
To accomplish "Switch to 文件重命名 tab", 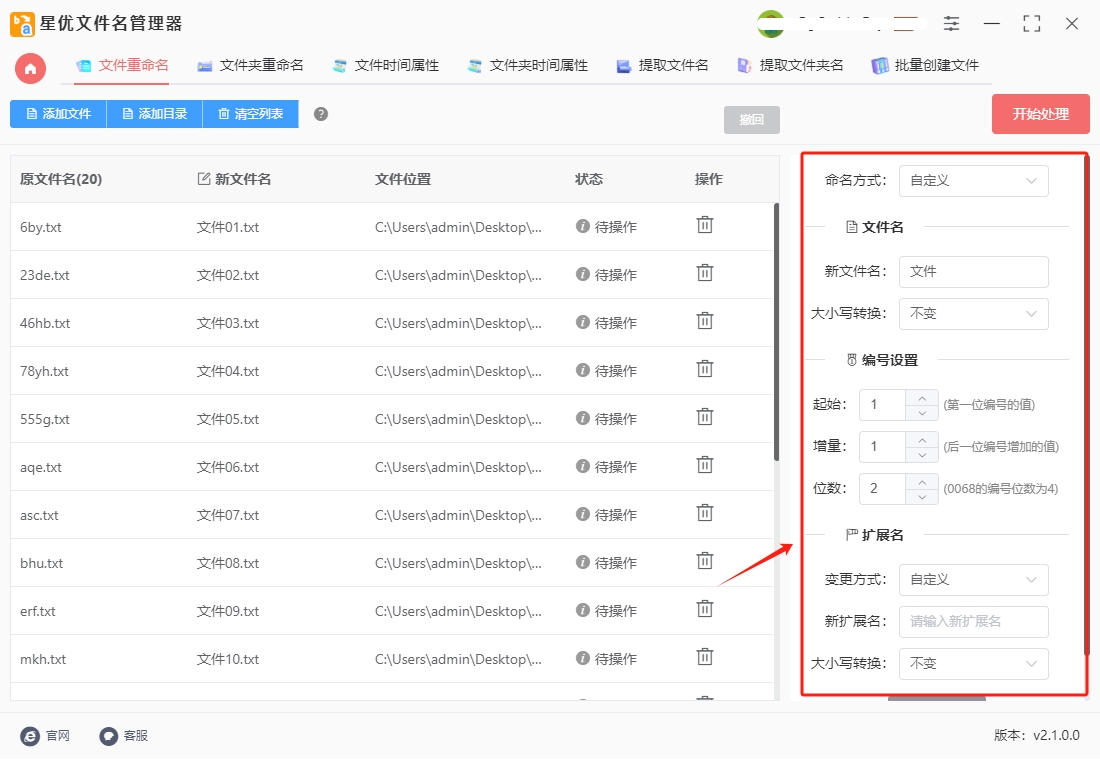I will (122, 66).
